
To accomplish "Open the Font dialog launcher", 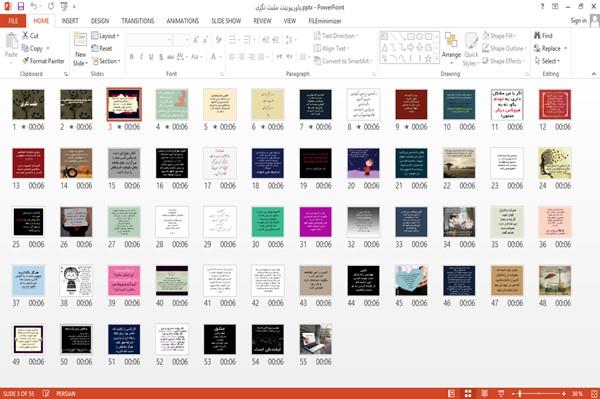I will pos(222,74).
